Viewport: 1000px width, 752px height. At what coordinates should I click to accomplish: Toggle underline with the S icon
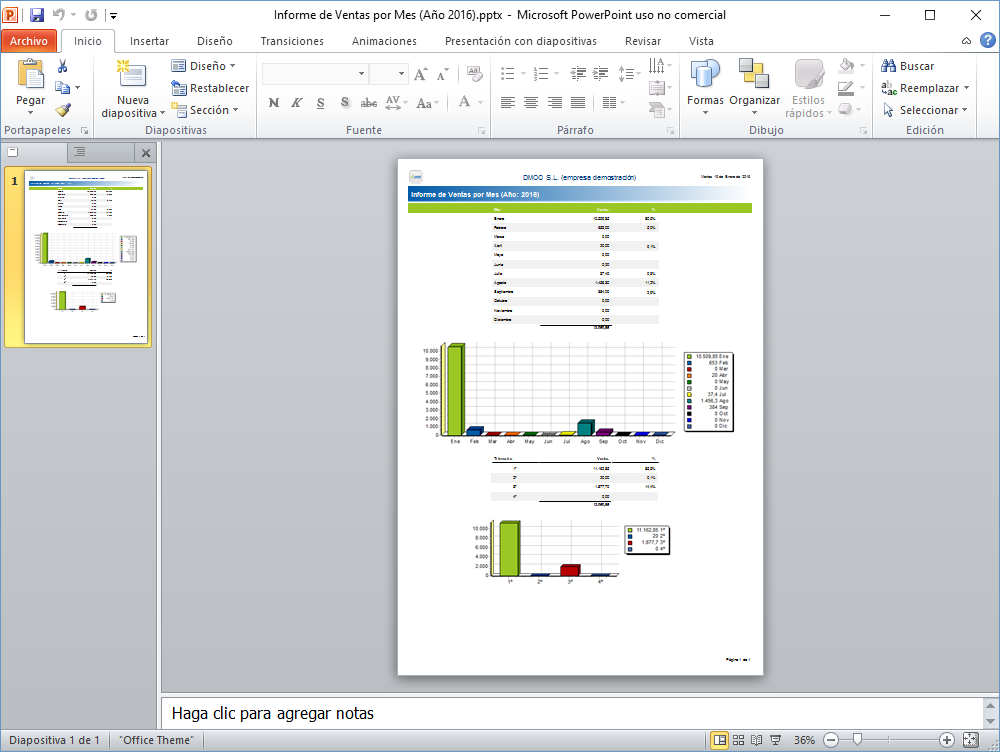click(318, 101)
